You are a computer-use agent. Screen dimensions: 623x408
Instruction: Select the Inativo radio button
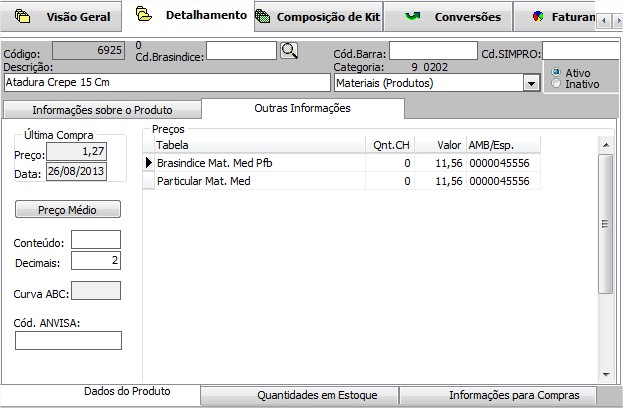point(557,85)
